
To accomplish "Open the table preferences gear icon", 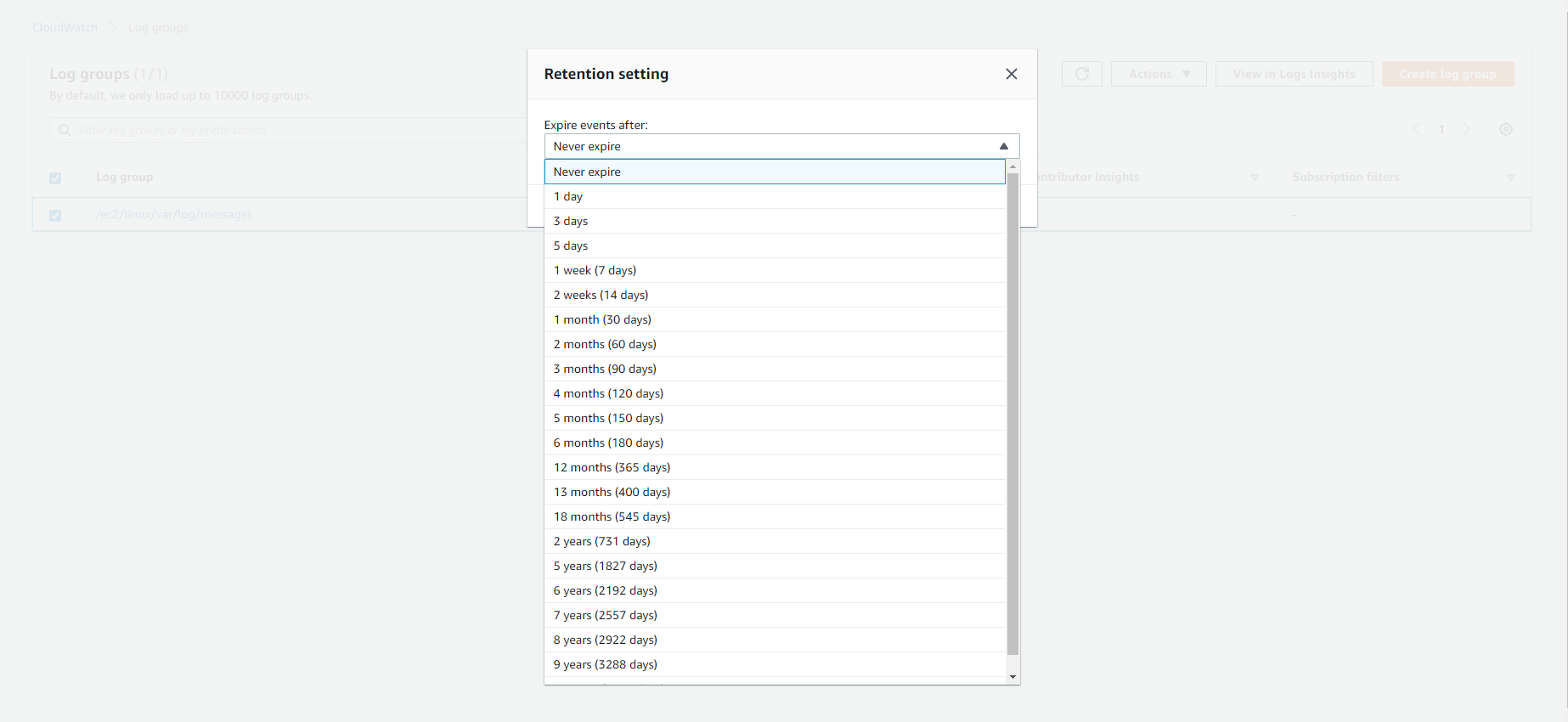I will tap(1505, 129).
